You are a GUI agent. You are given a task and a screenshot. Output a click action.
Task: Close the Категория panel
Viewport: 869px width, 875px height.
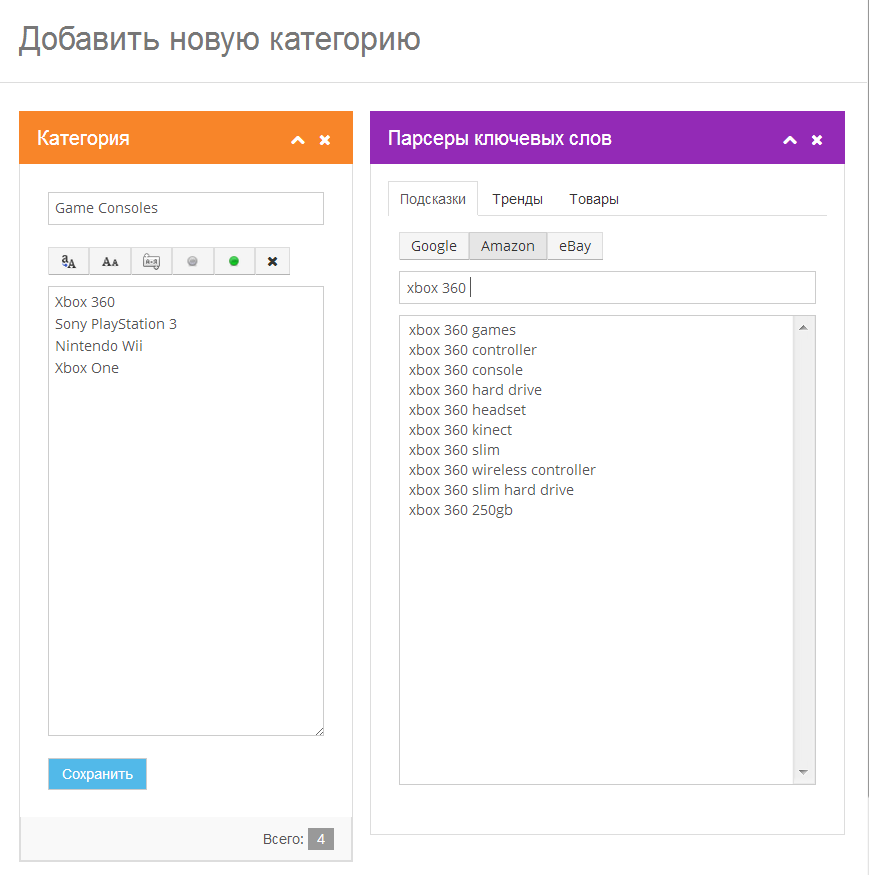pos(325,140)
